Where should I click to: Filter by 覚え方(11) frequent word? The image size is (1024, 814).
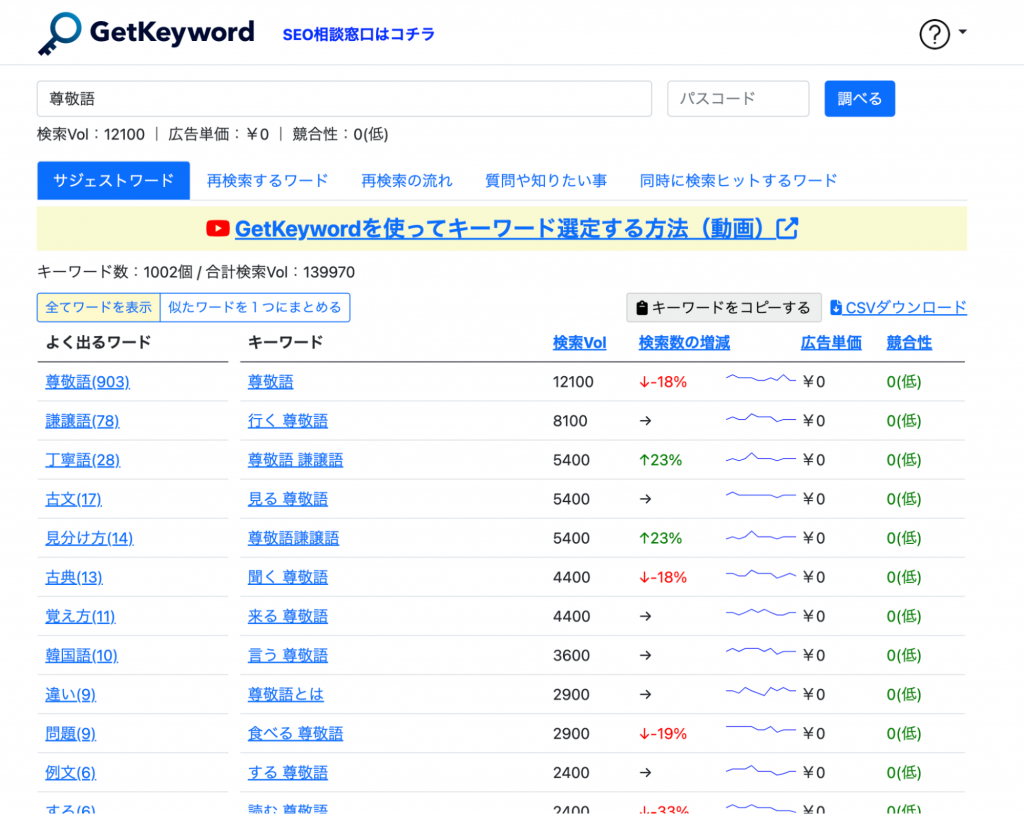[x=80, y=616]
